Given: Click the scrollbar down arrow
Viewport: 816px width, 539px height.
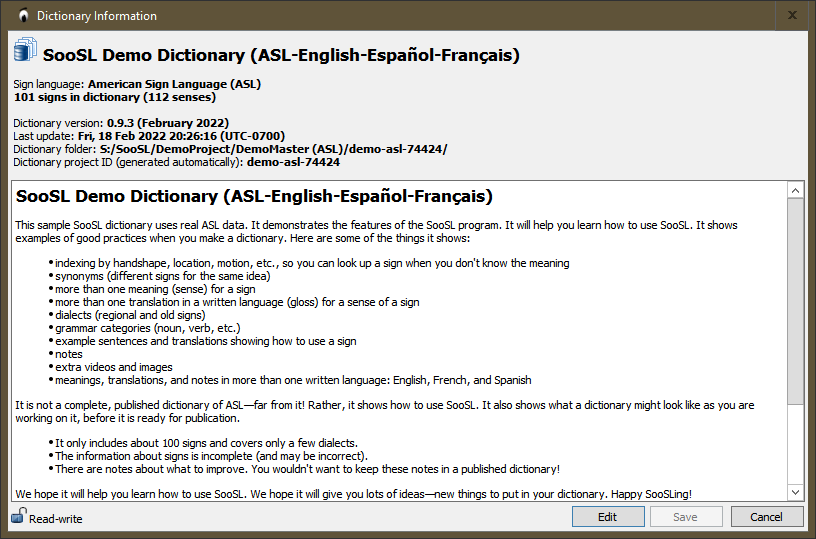Looking at the screenshot, I should coord(795,492).
